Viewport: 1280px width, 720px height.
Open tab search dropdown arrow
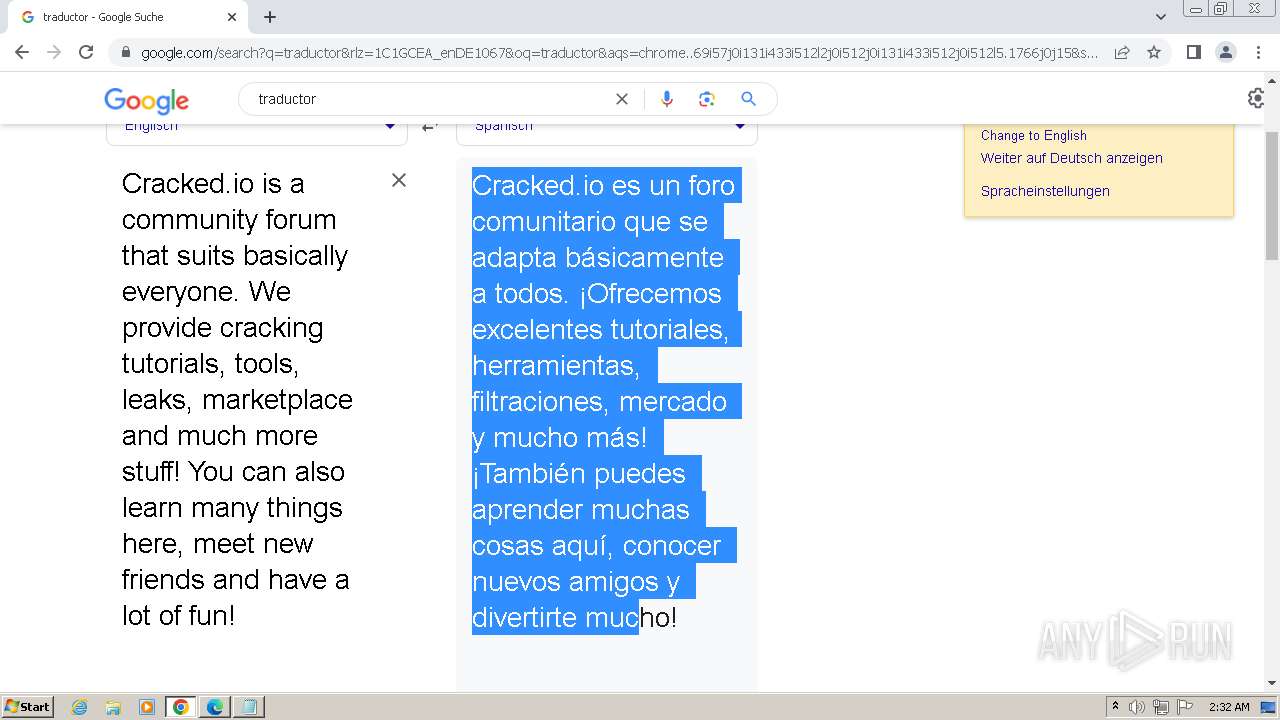(x=1160, y=16)
